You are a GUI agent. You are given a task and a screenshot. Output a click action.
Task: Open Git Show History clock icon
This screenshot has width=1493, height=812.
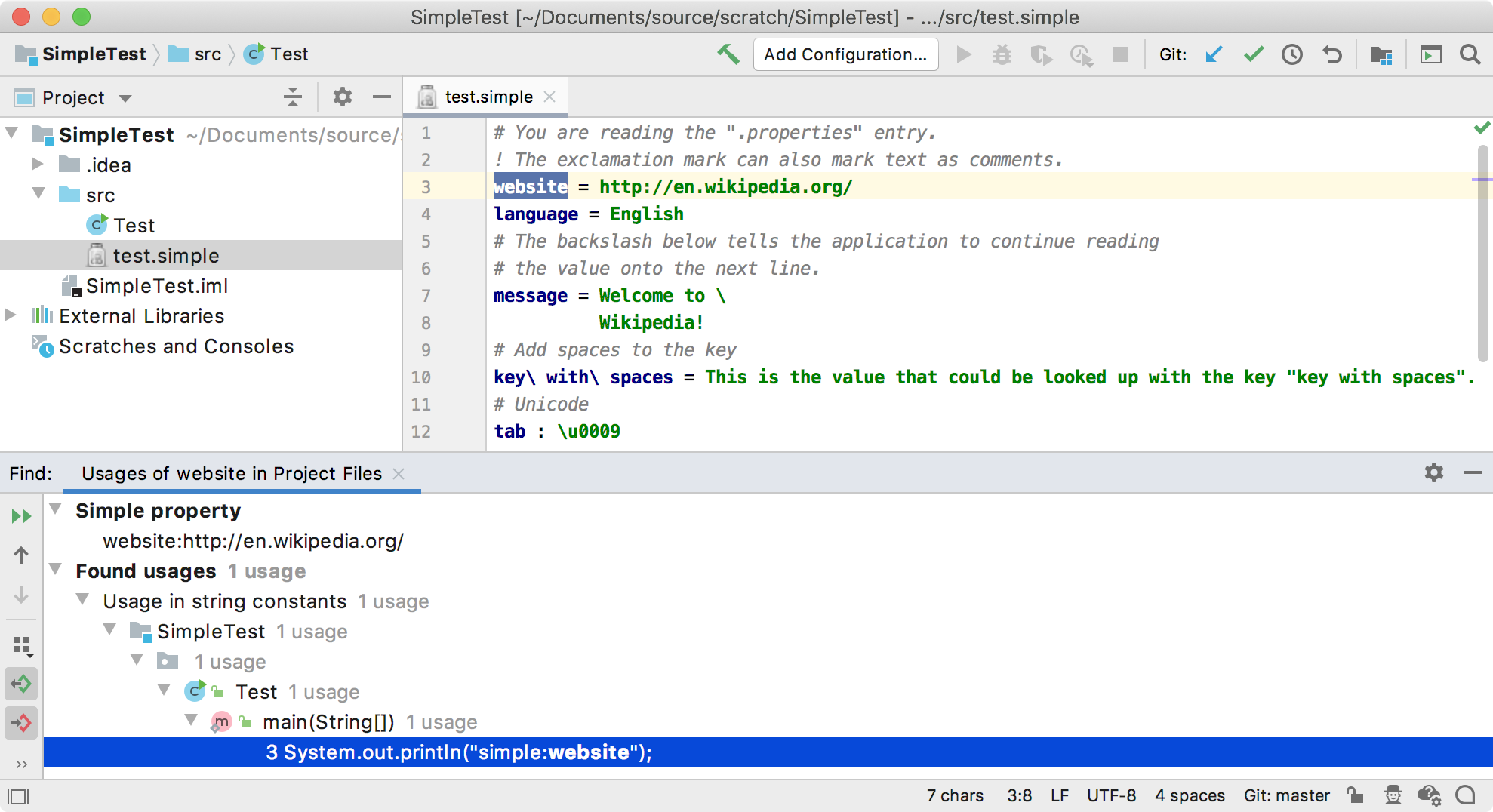pyautogui.click(x=1292, y=54)
